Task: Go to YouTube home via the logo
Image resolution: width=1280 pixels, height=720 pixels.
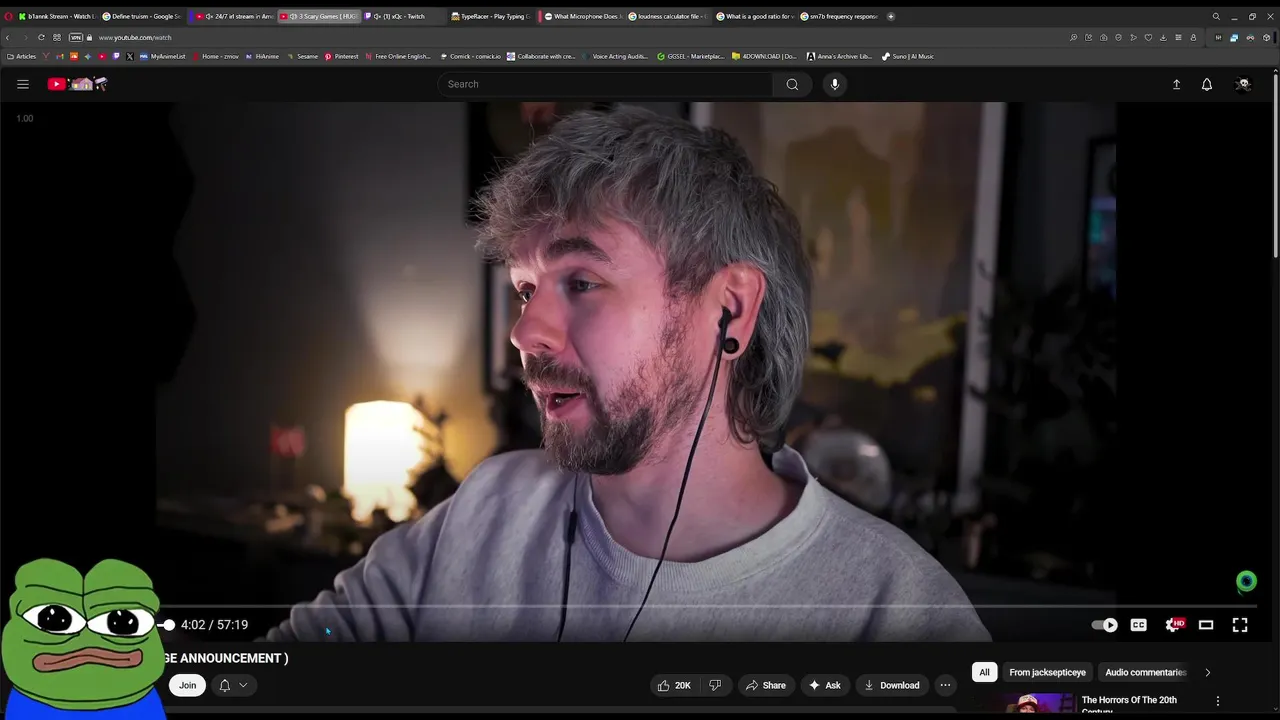Action: click(77, 84)
